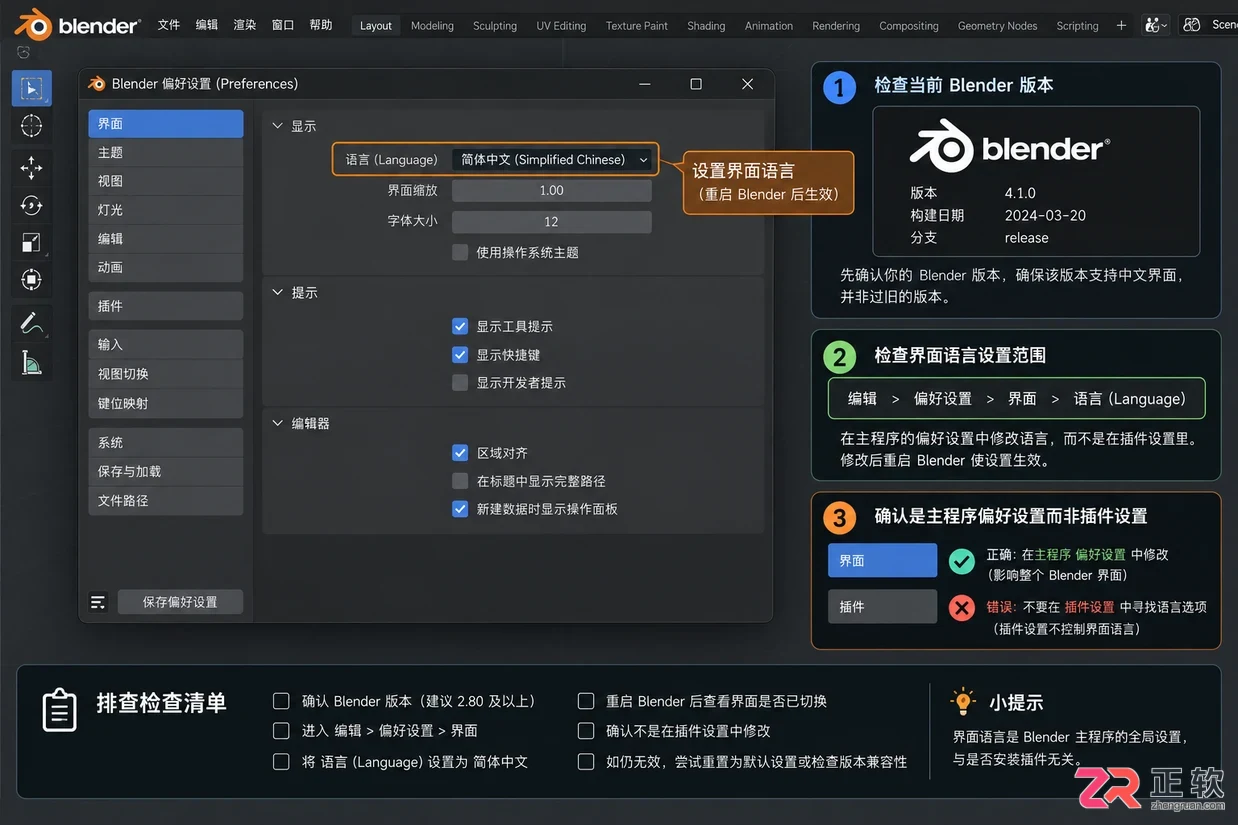Adjust the 界面缩放 value field

point(552,190)
